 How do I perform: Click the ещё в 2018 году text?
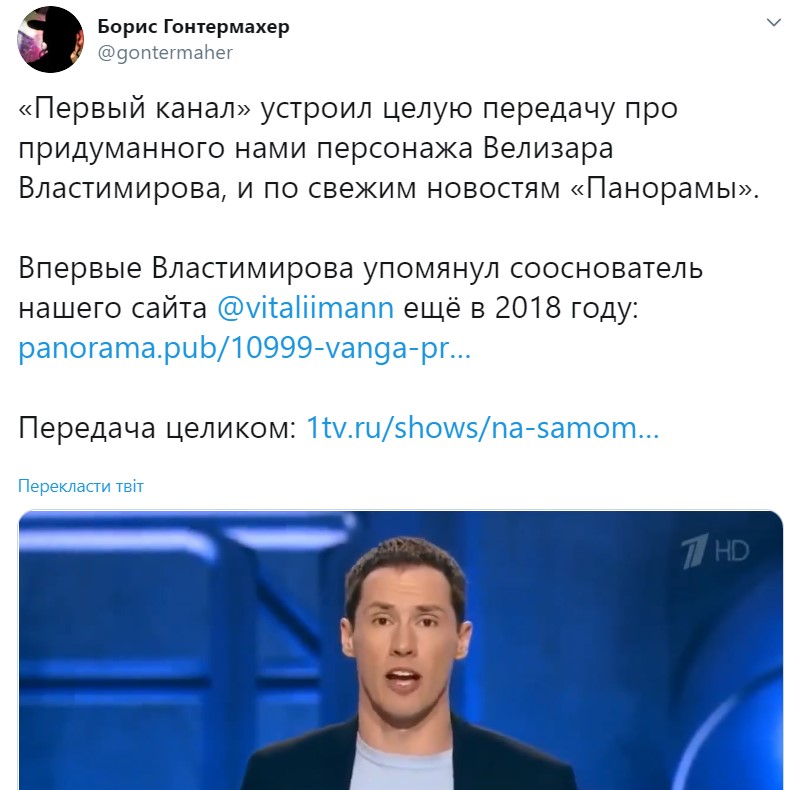pos(521,308)
